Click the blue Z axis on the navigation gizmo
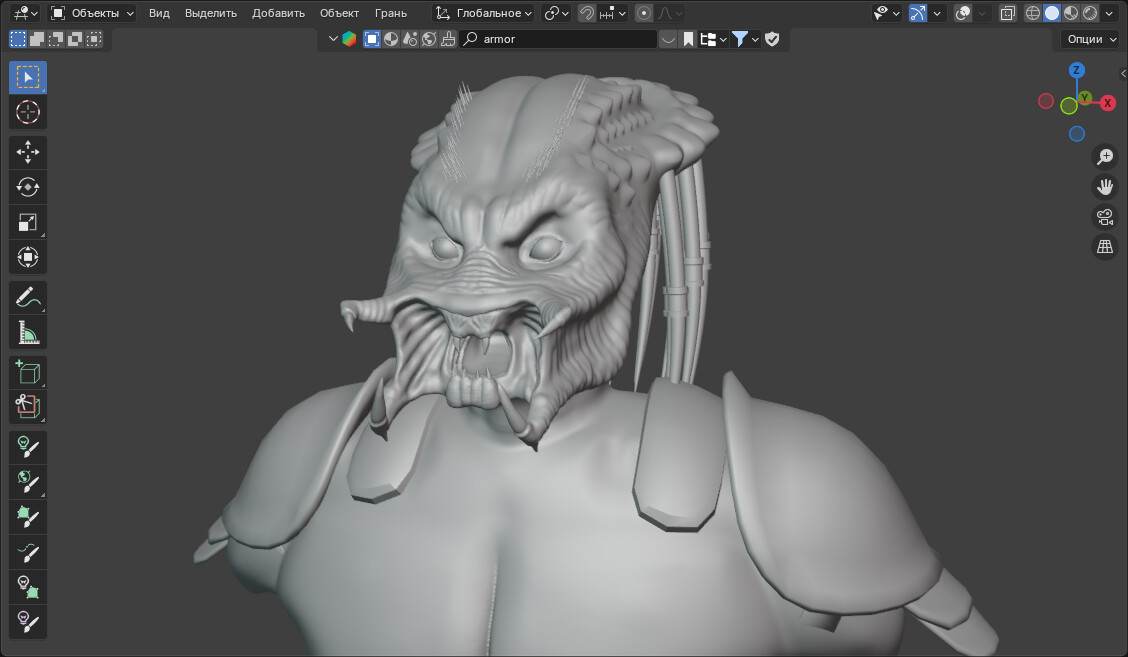Image resolution: width=1128 pixels, height=657 pixels. (1077, 70)
